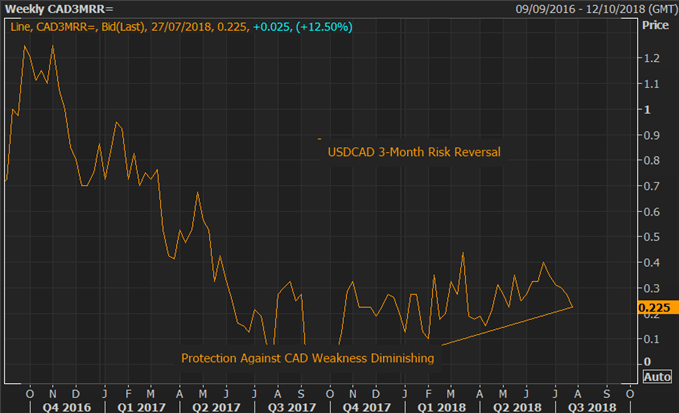Click the 0.9 price axis label
The image size is (679, 413).
click(x=652, y=135)
